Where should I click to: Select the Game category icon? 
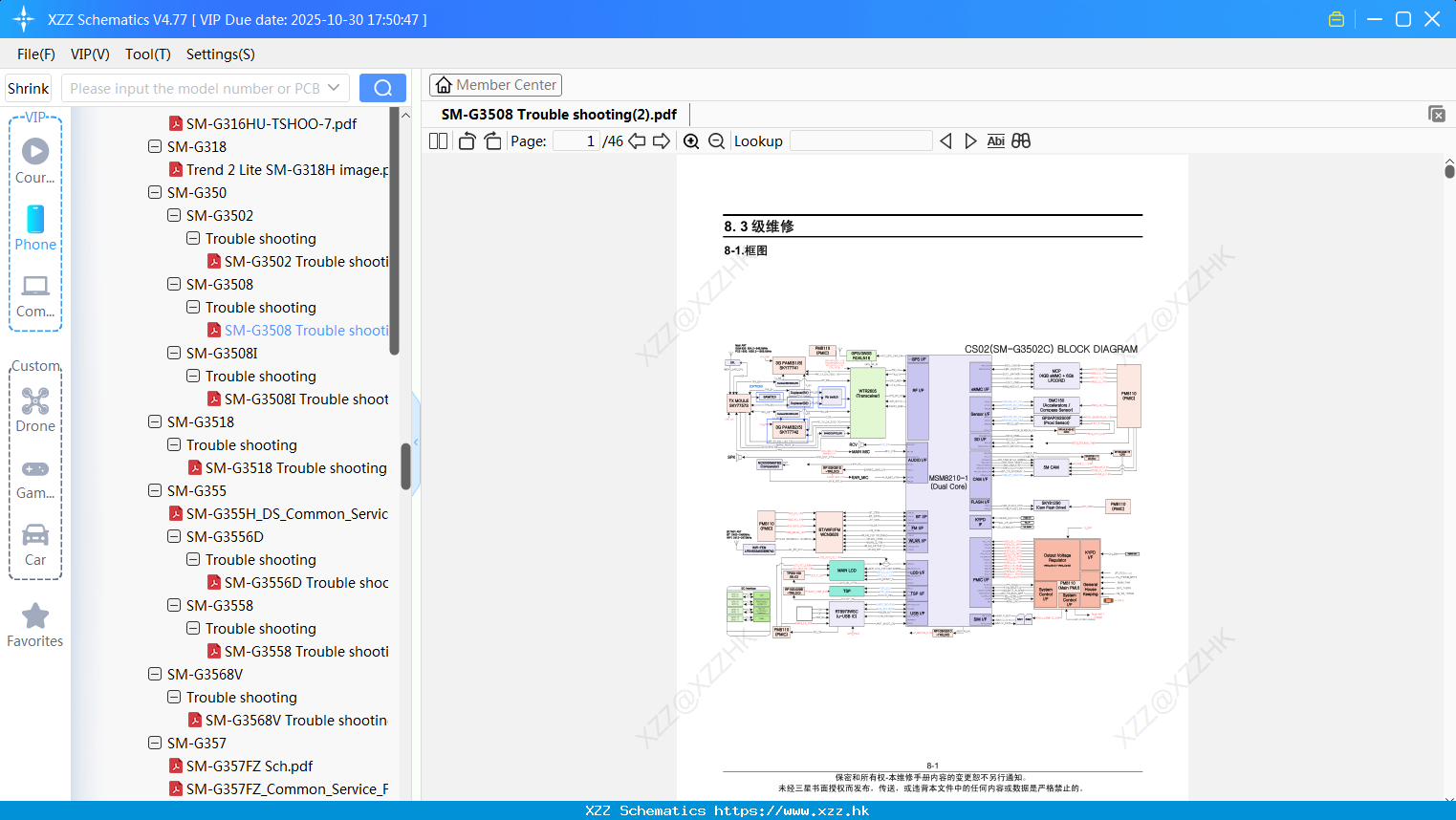pyautogui.click(x=35, y=478)
